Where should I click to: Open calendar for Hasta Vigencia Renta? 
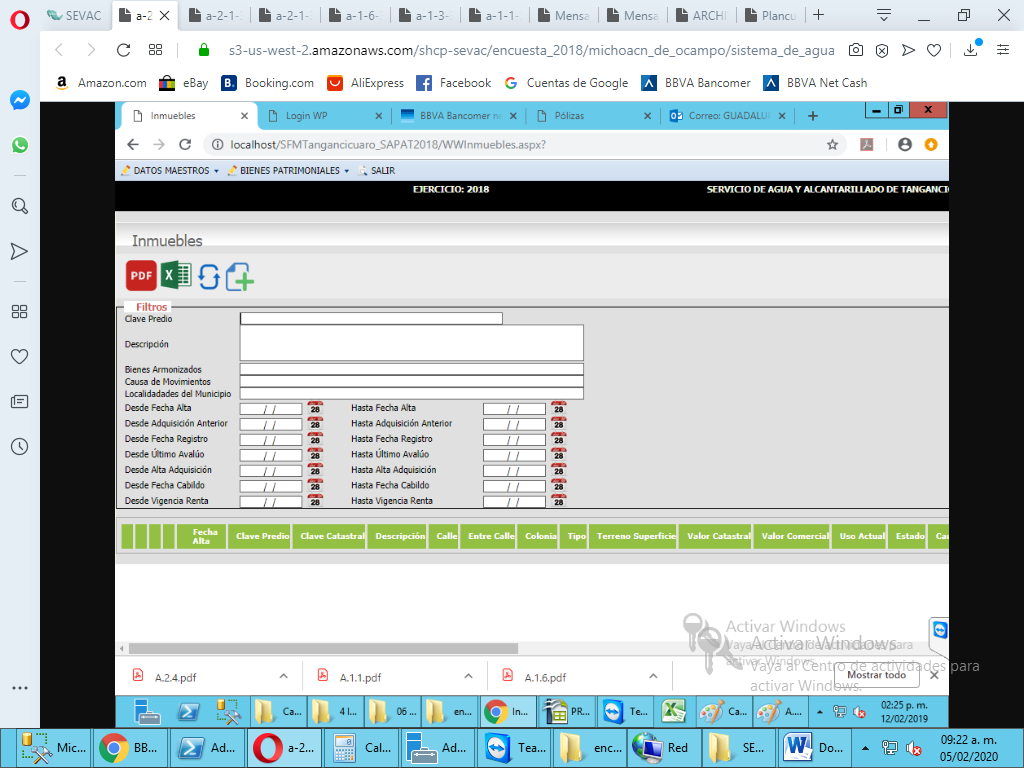pyautogui.click(x=558, y=501)
